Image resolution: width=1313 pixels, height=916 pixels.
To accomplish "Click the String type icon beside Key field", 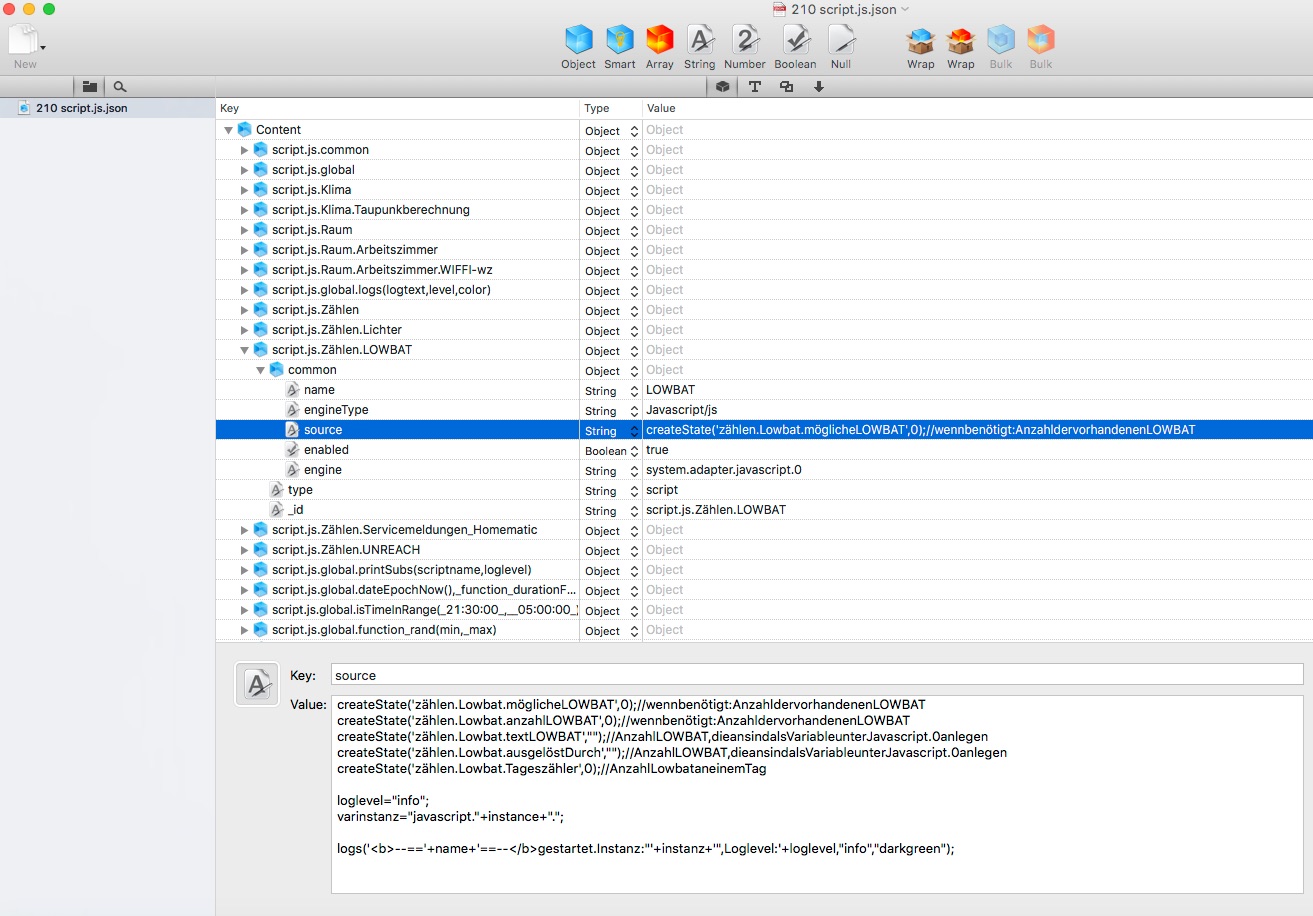I will pos(256,684).
